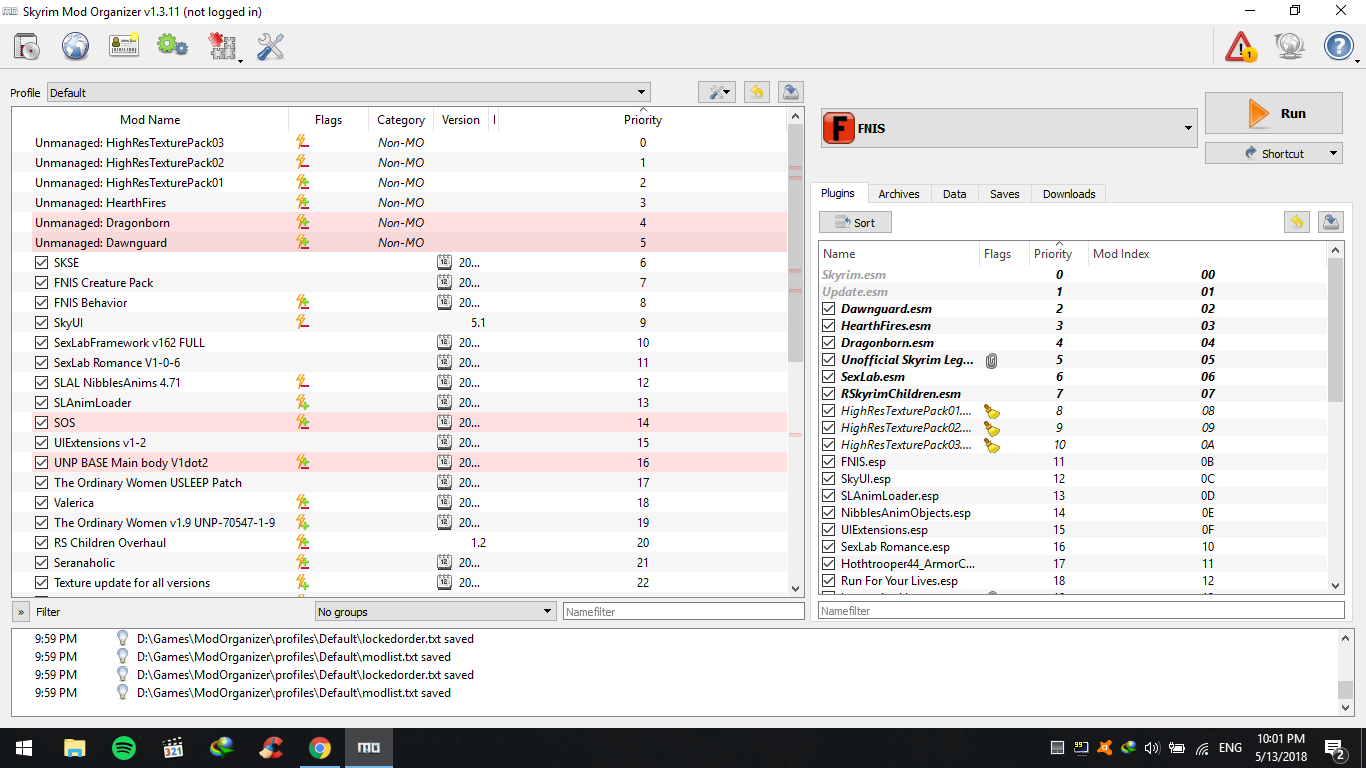
Task: Click the log panel vertical scrollbar
Action: 1346,672
